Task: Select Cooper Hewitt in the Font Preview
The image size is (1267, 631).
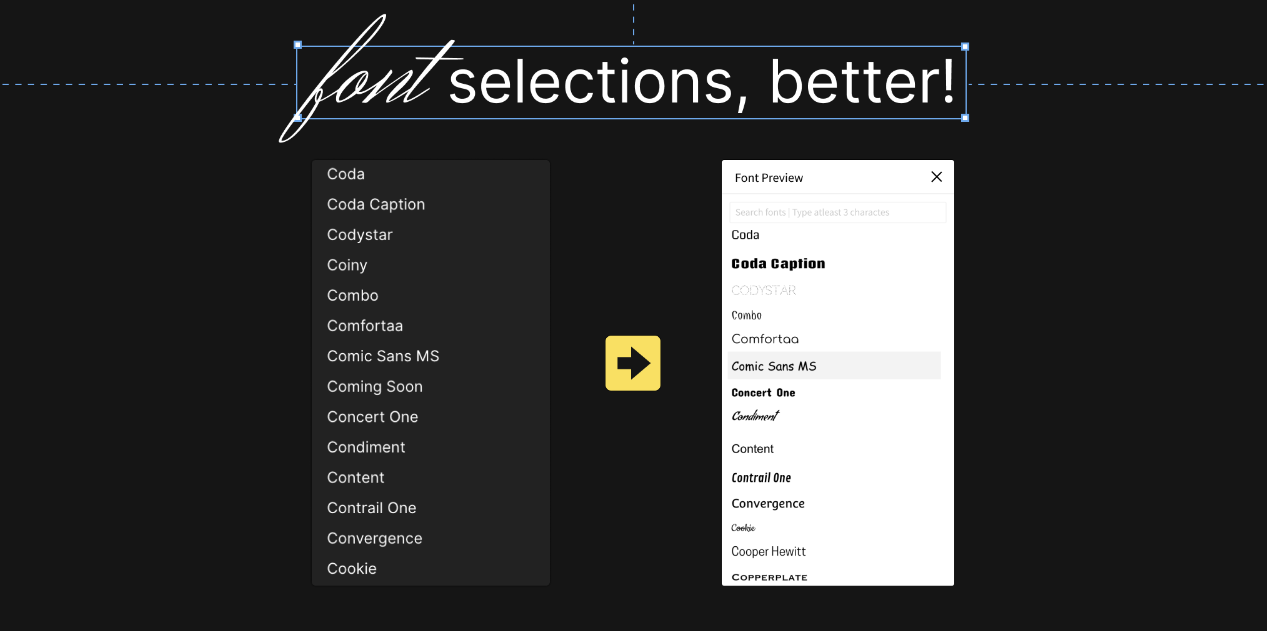Action: 768,551
